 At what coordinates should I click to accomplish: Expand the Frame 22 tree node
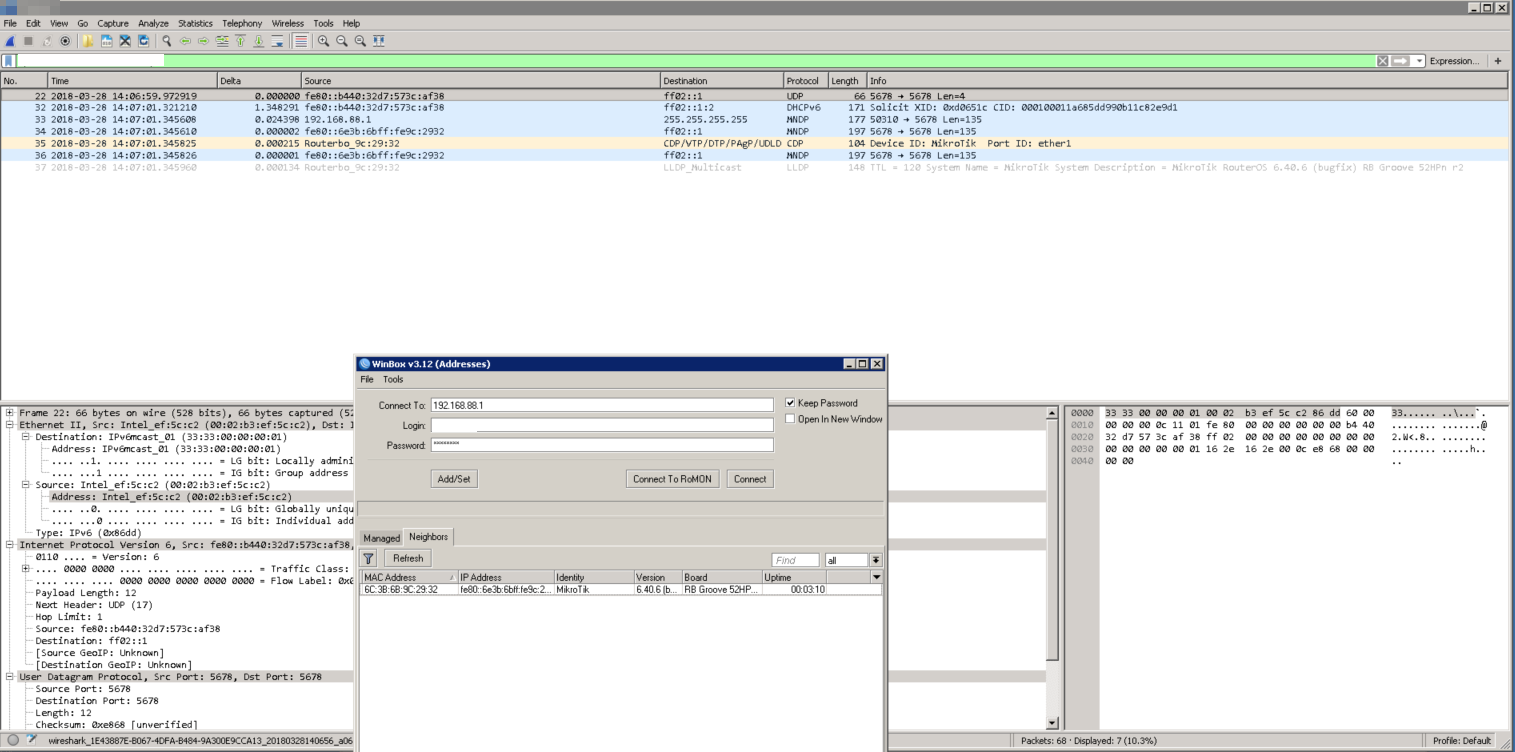pyautogui.click(x=10, y=413)
